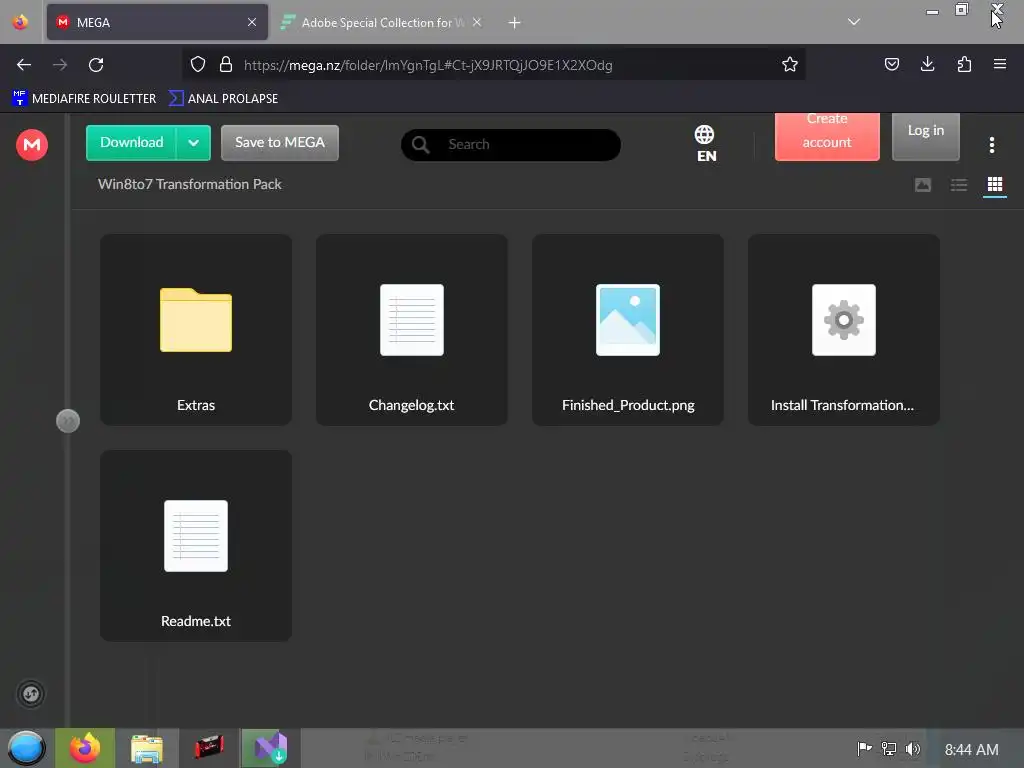This screenshot has width=1024, height=768.
Task: Minimize the Firefox window
Action: click(x=932, y=11)
